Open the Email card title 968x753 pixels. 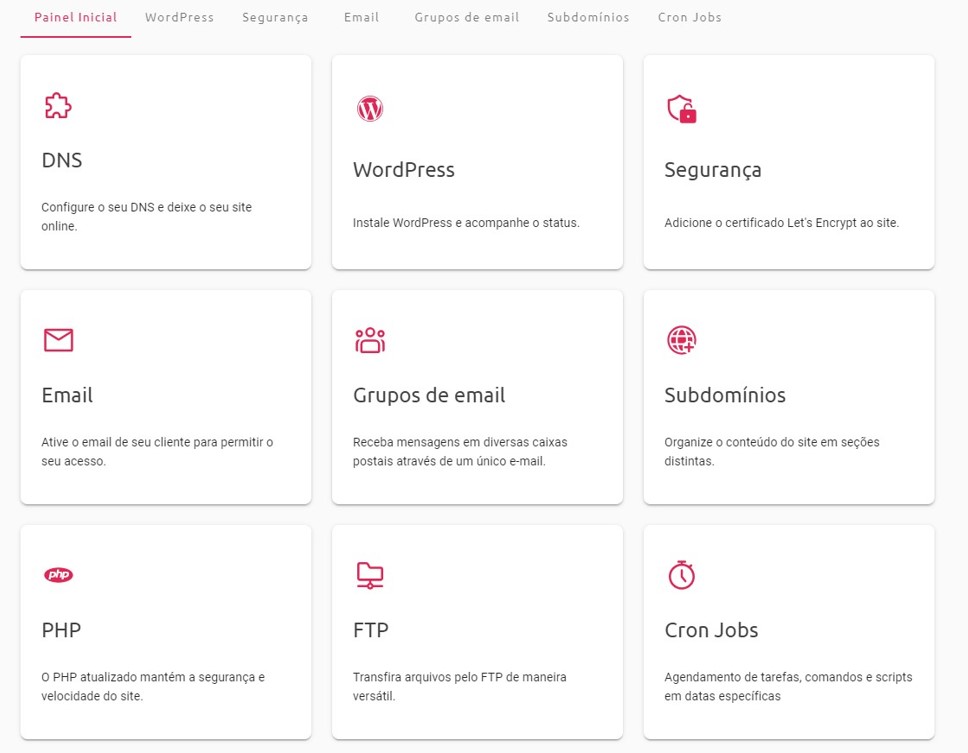pyautogui.click(x=67, y=395)
